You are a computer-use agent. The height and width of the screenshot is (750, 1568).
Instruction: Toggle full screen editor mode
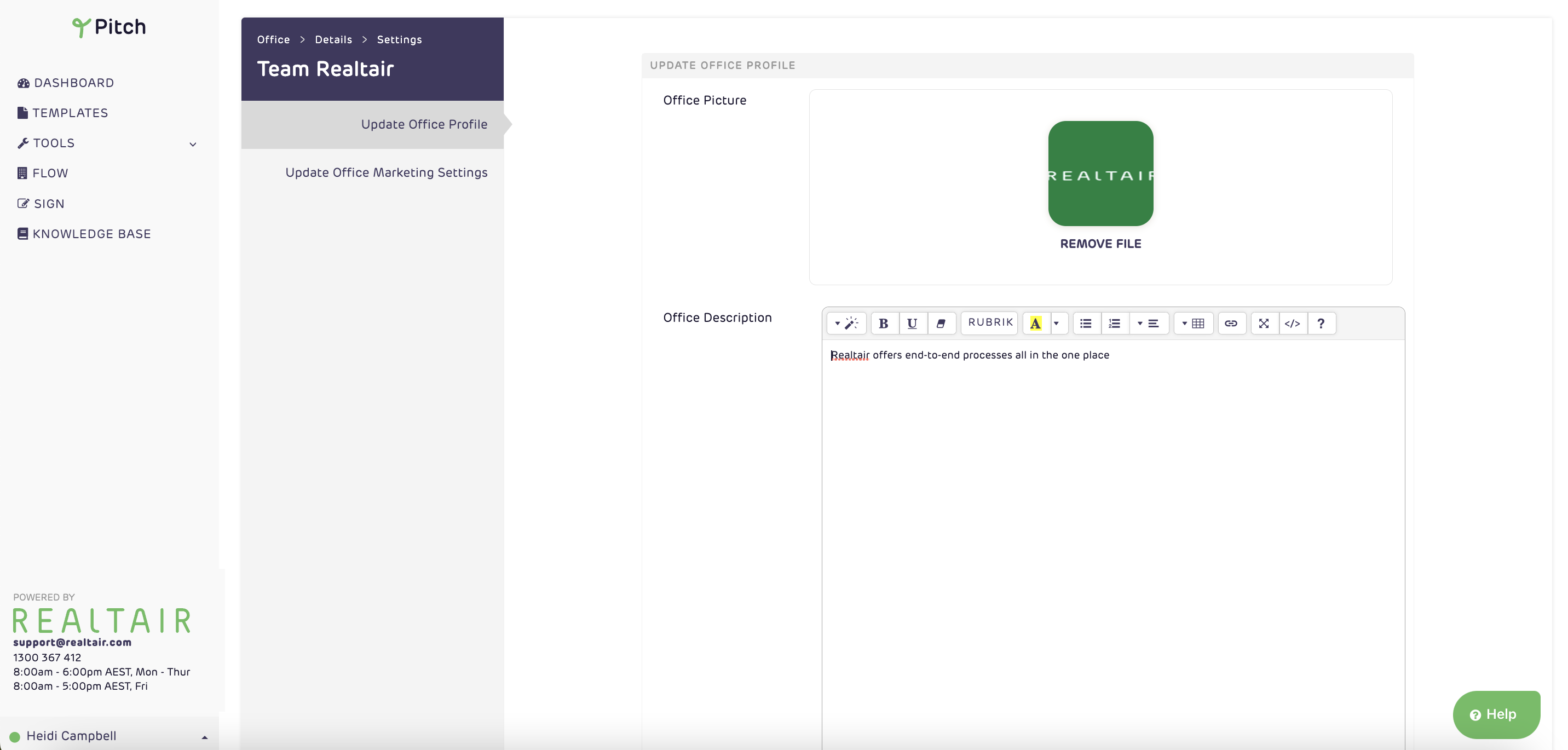[1264, 323]
